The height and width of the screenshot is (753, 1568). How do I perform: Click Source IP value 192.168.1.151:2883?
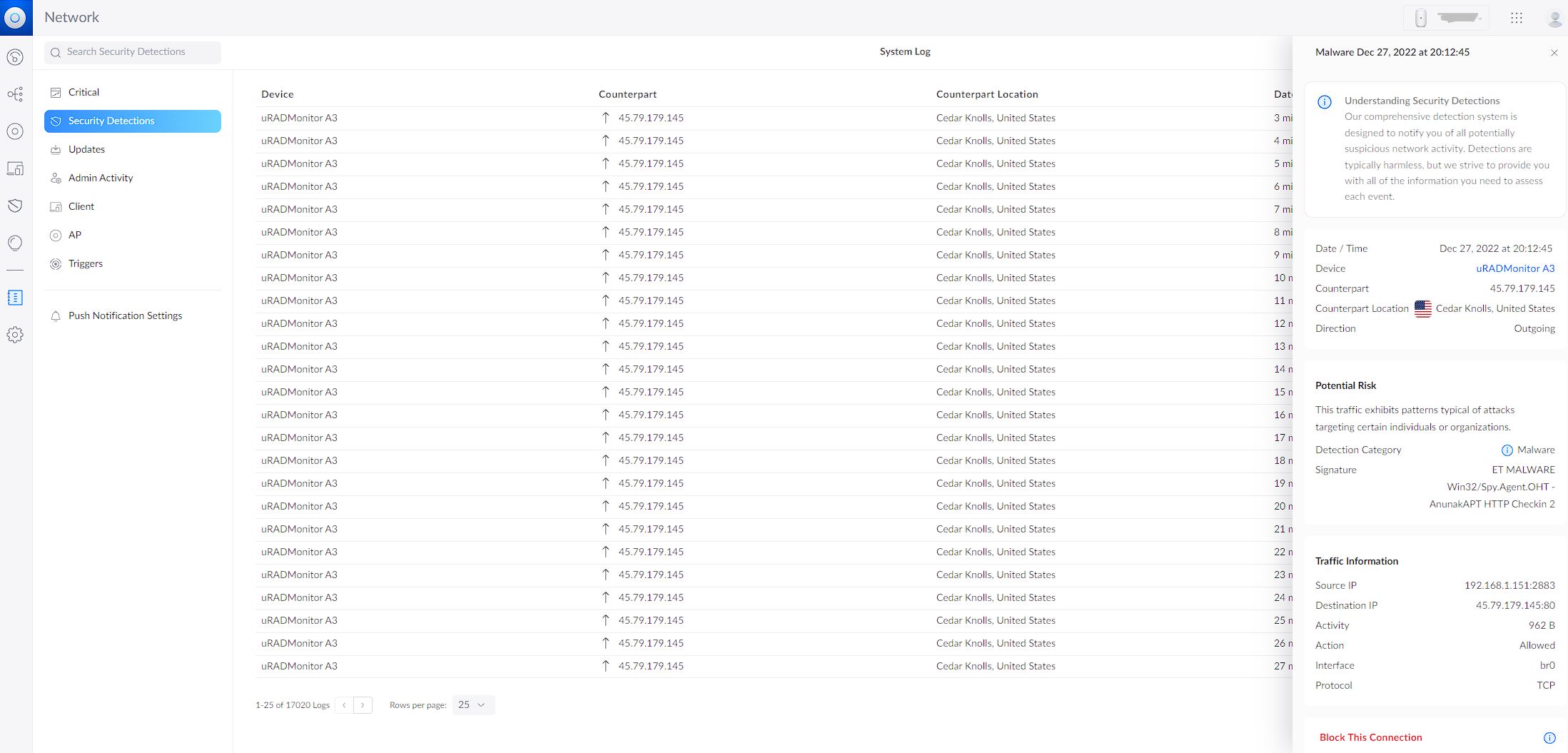1509,586
